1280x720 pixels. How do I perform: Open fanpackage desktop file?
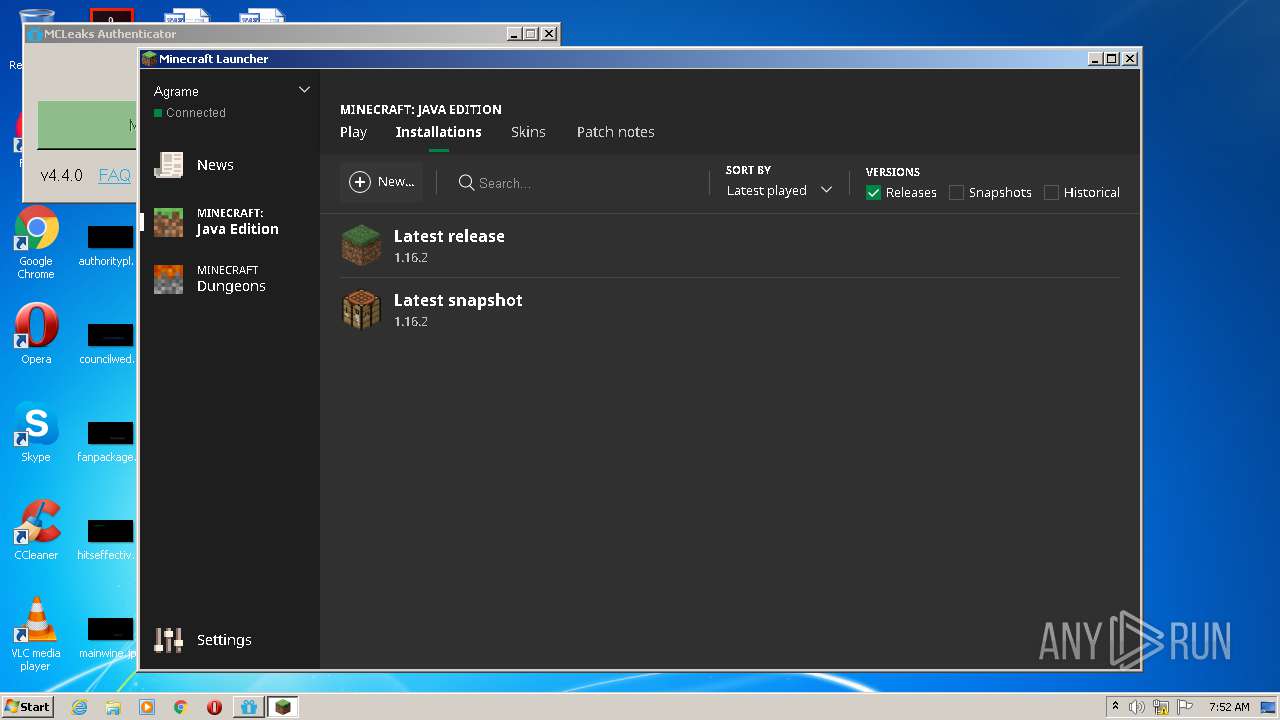click(x=106, y=440)
